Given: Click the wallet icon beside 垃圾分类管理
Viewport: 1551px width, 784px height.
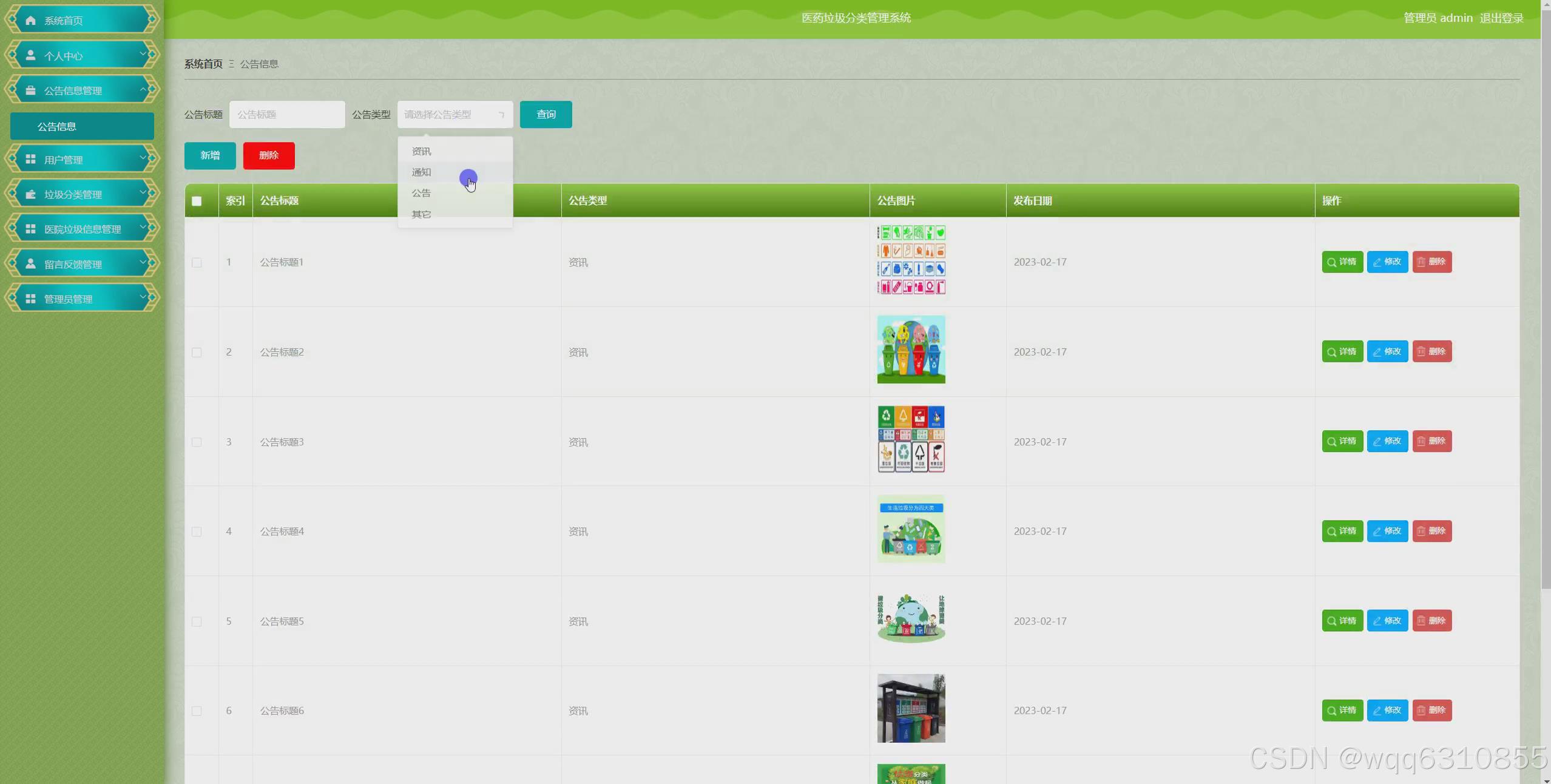Looking at the screenshot, I should [x=30, y=194].
